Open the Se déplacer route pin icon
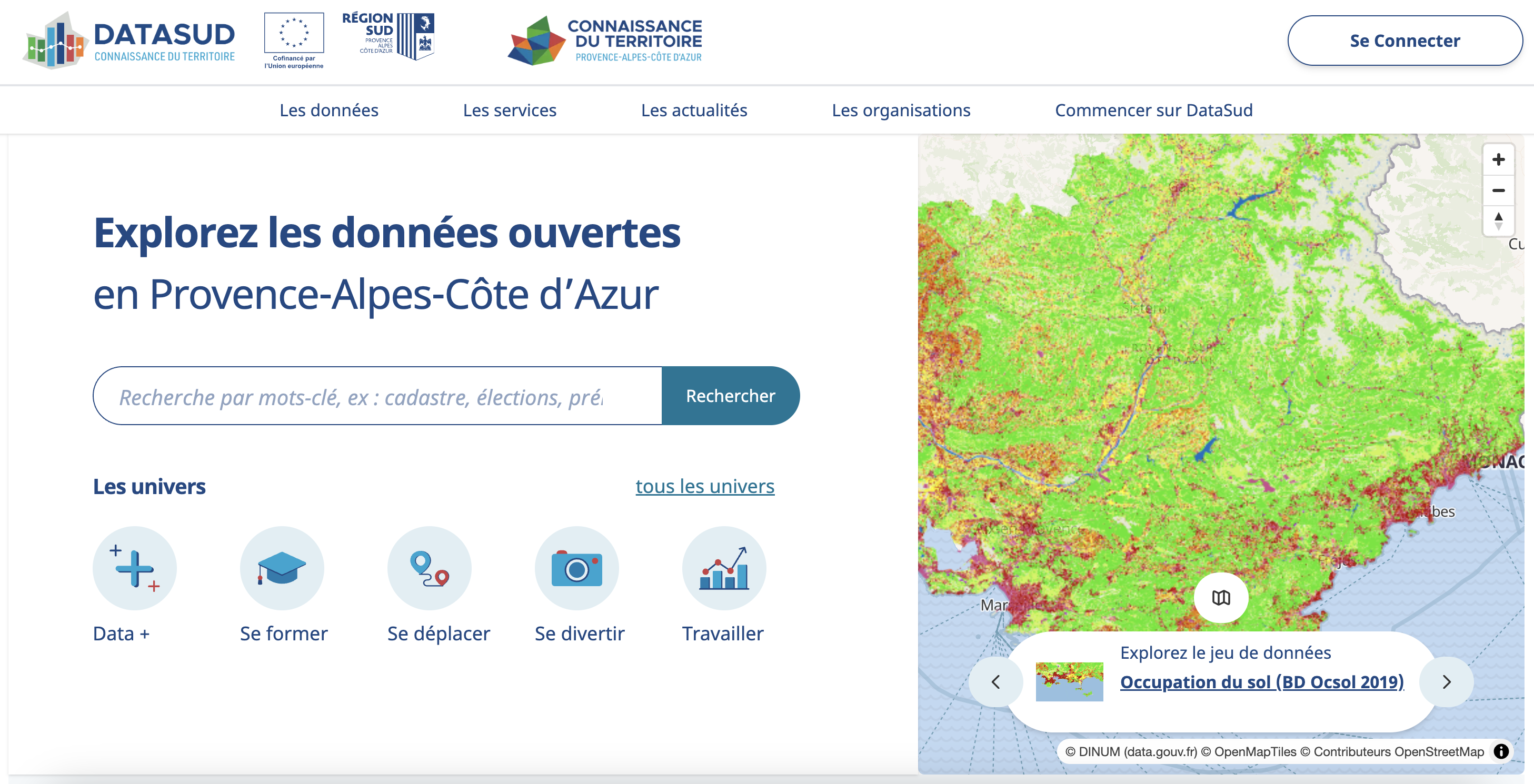Screen dimensions: 1534x784 (x=429, y=567)
